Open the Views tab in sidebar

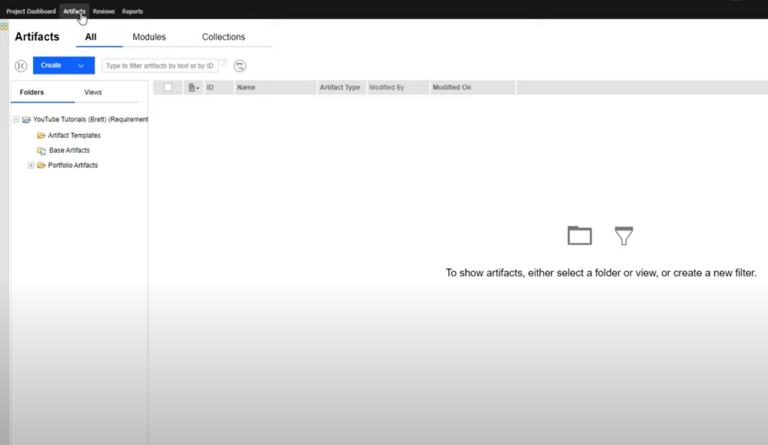[93, 92]
